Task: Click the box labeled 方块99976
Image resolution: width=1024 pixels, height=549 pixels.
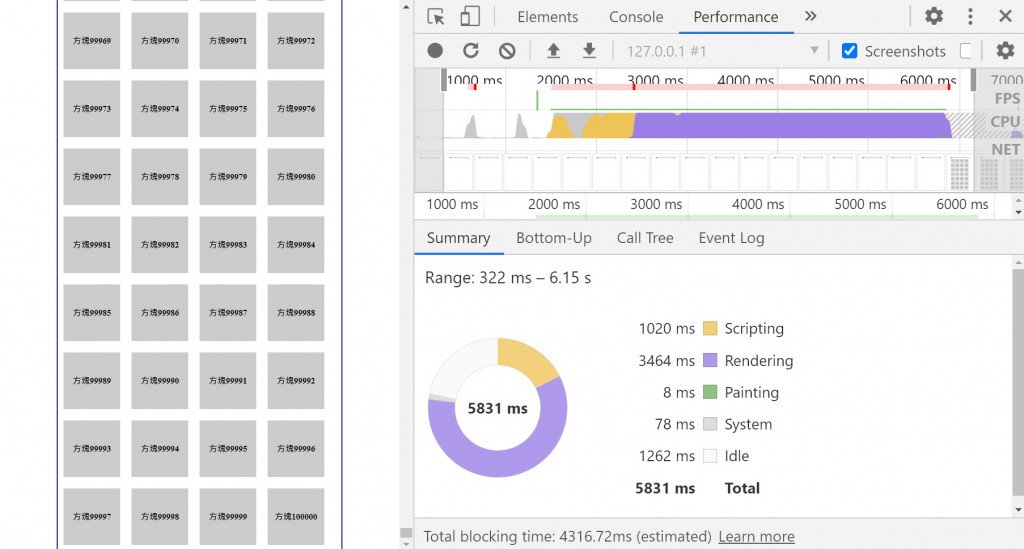Action: click(x=296, y=108)
